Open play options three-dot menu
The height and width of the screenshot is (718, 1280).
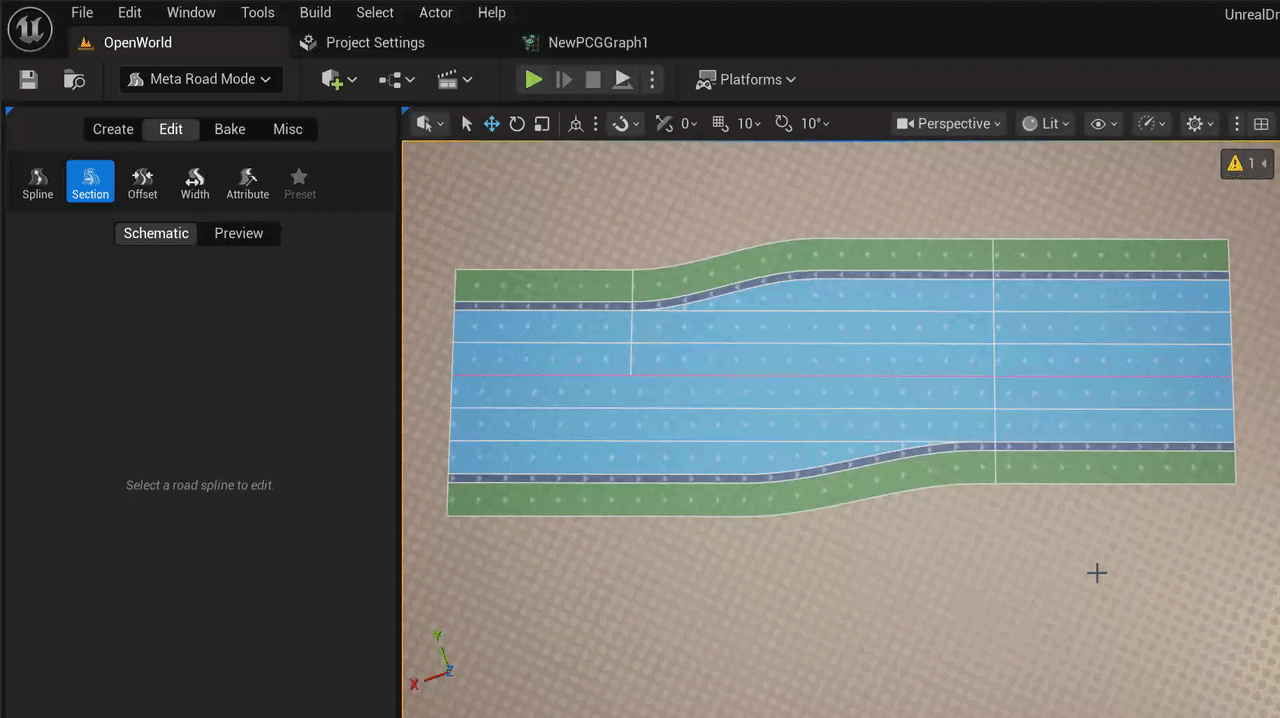[x=652, y=80]
